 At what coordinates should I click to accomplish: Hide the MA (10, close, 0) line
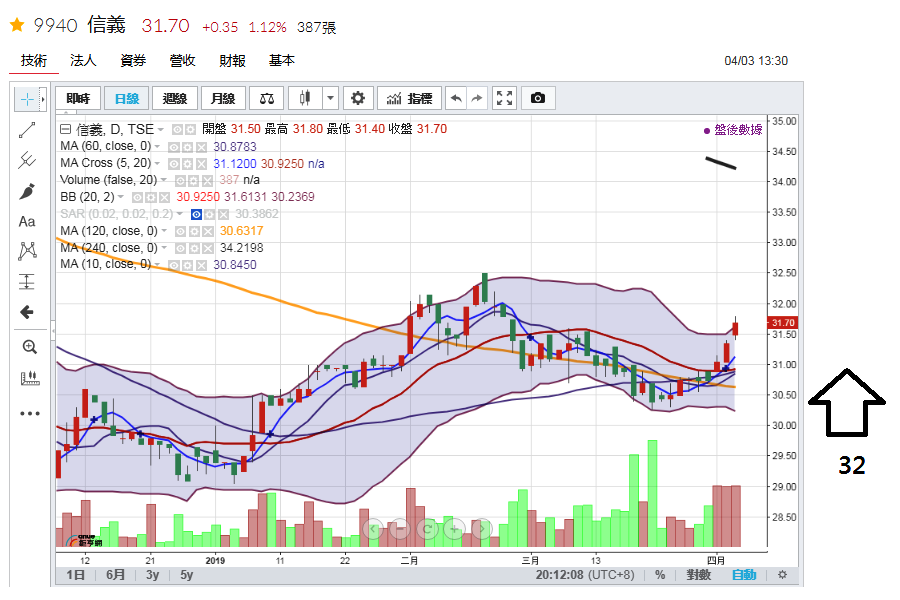click(x=174, y=265)
